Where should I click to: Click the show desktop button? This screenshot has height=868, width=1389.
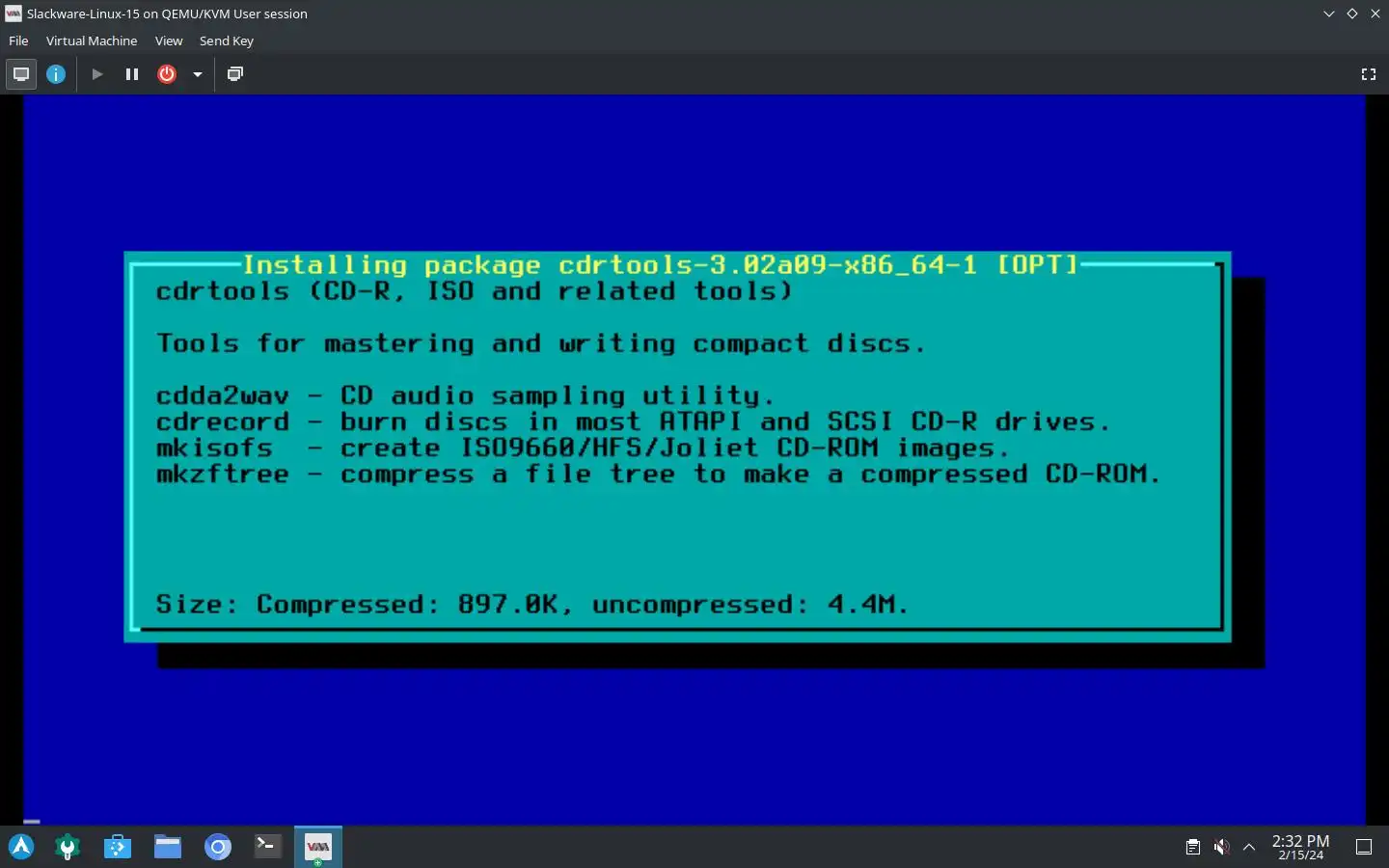(1364, 847)
